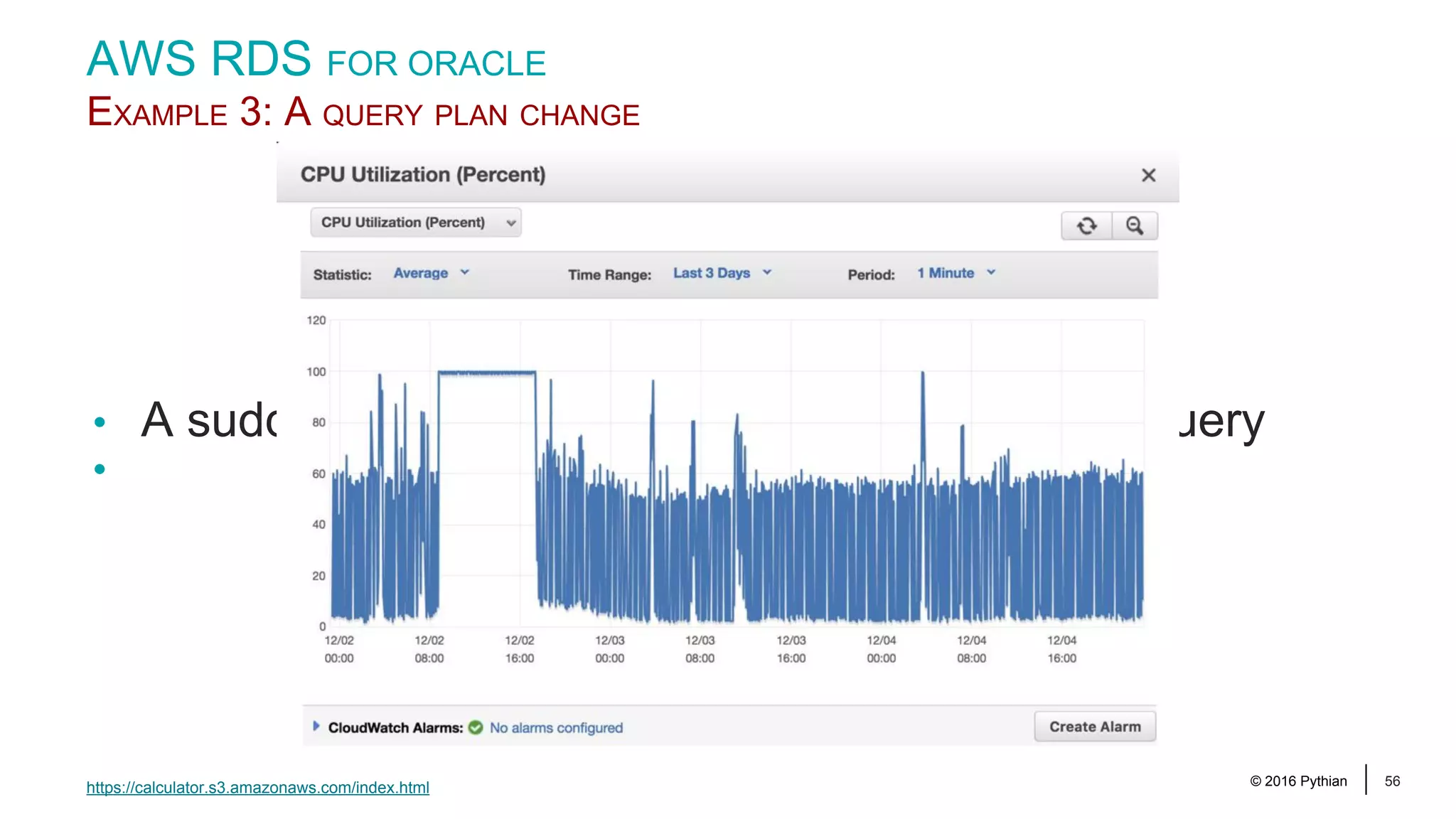Screen dimensions: 1456x819
Task: Click the Statistic: label
Action: (x=343, y=275)
